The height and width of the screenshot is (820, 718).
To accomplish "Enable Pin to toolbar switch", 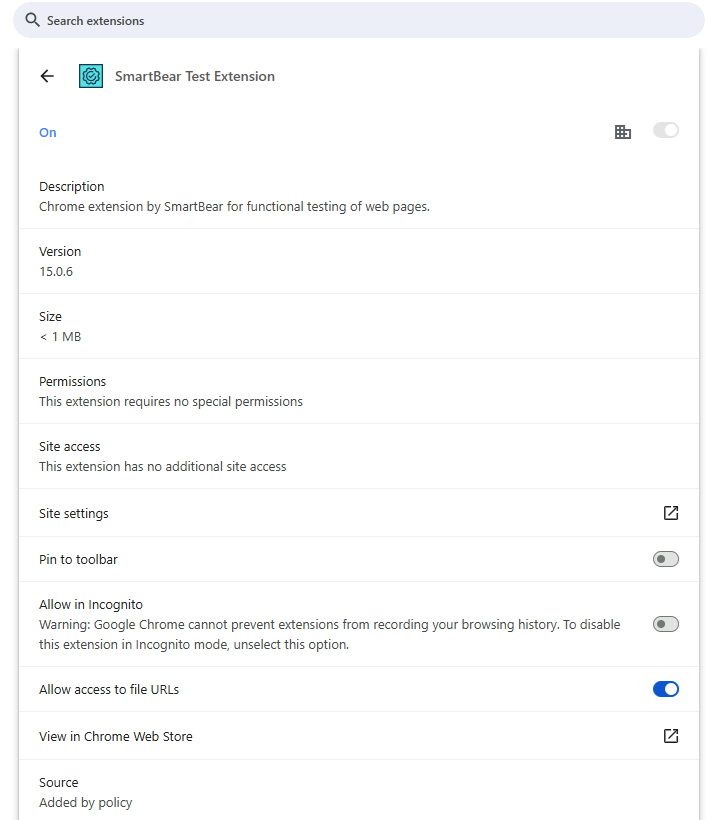I will [x=665, y=559].
